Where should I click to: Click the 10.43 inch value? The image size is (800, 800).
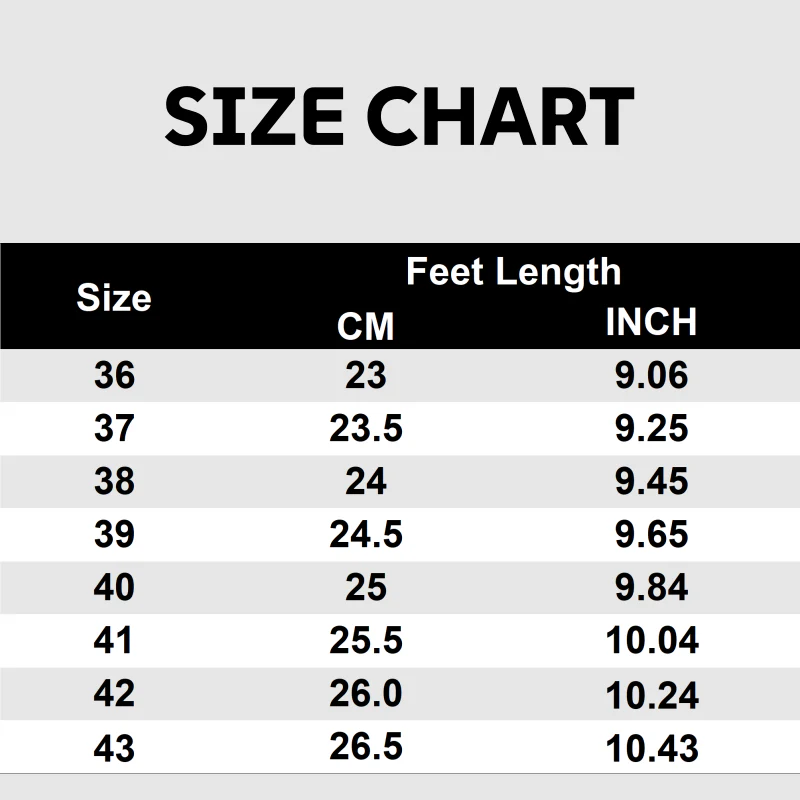pos(652,747)
